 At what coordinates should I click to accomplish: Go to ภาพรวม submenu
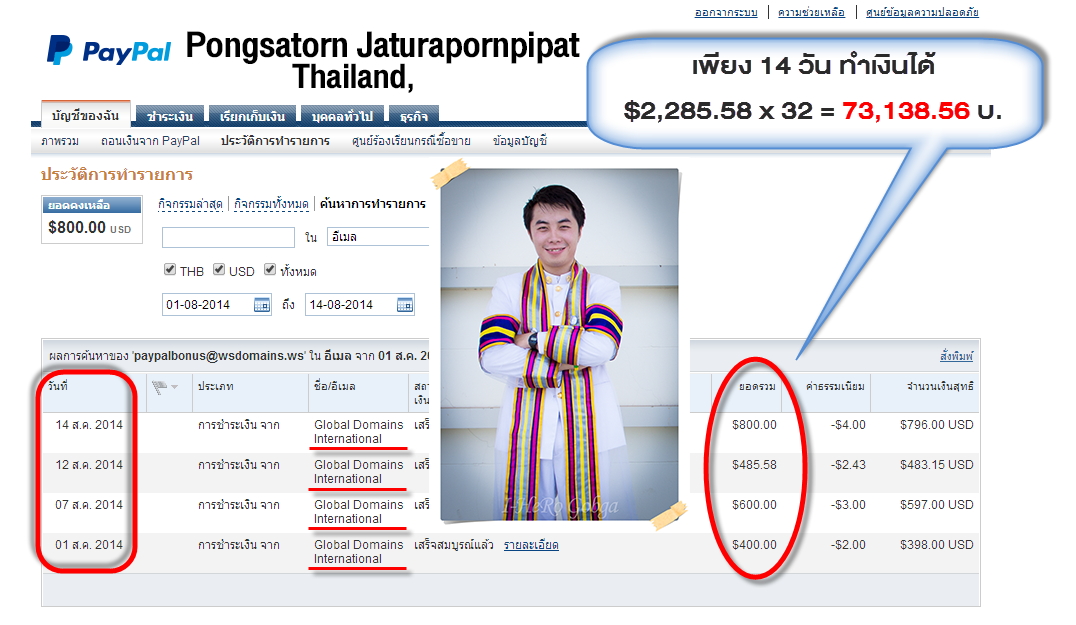tap(60, 141)
